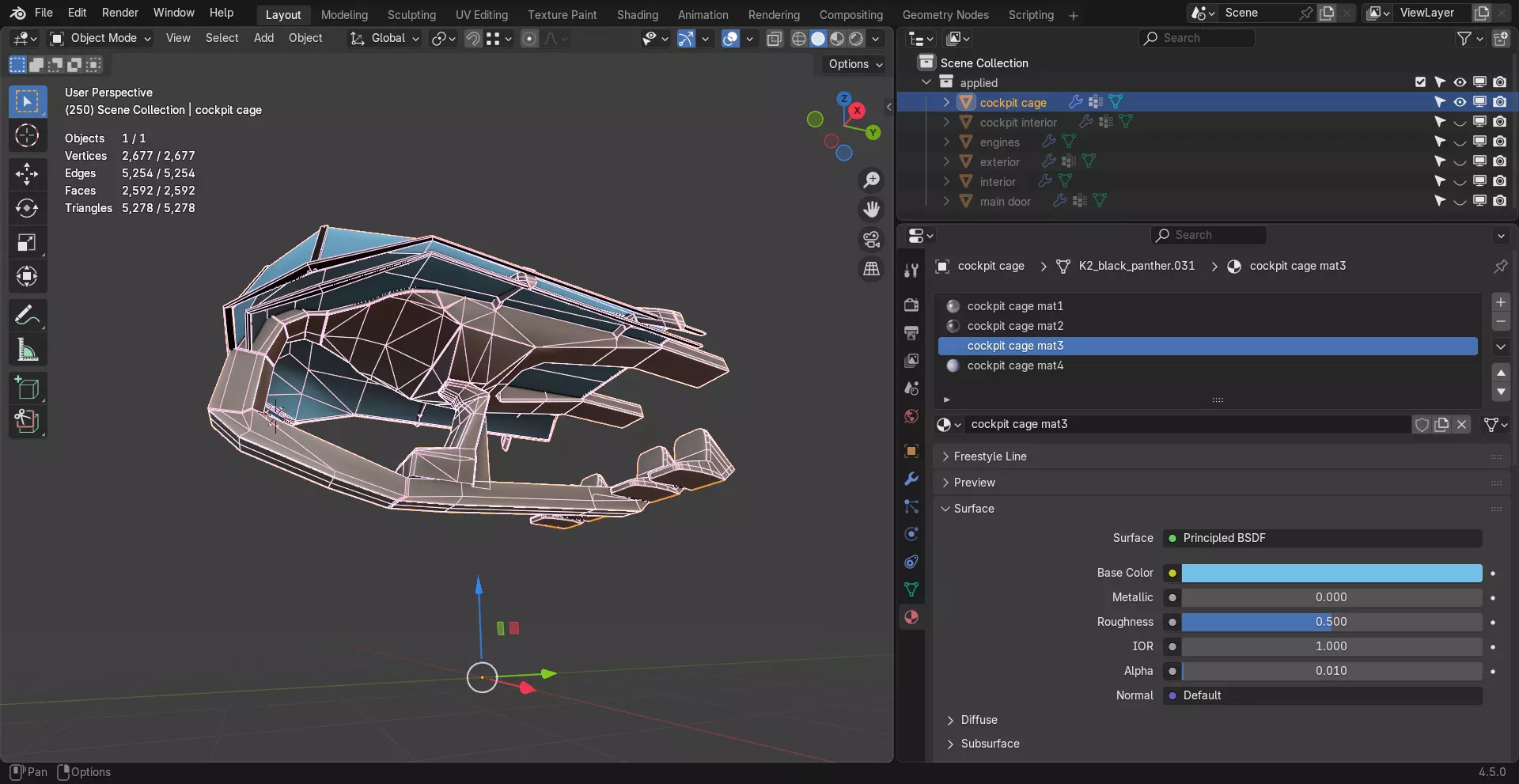This screenshot has height=784, width=1519.
Task: Show cockpit interior in viewport
Action: 1460,123
